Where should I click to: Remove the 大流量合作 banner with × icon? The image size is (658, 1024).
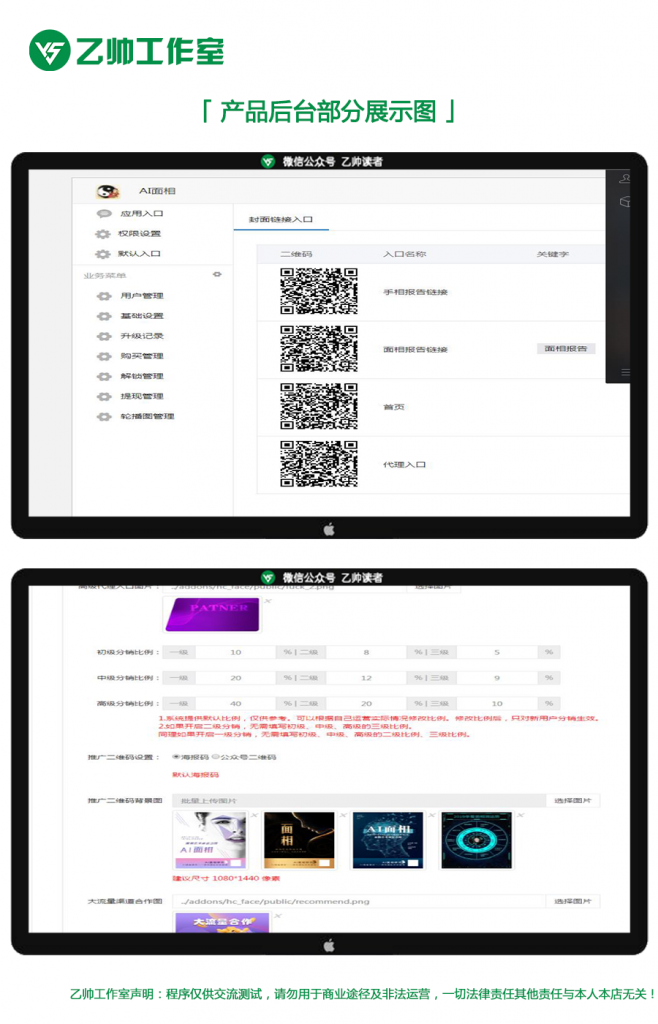click(x=277, y=916)
